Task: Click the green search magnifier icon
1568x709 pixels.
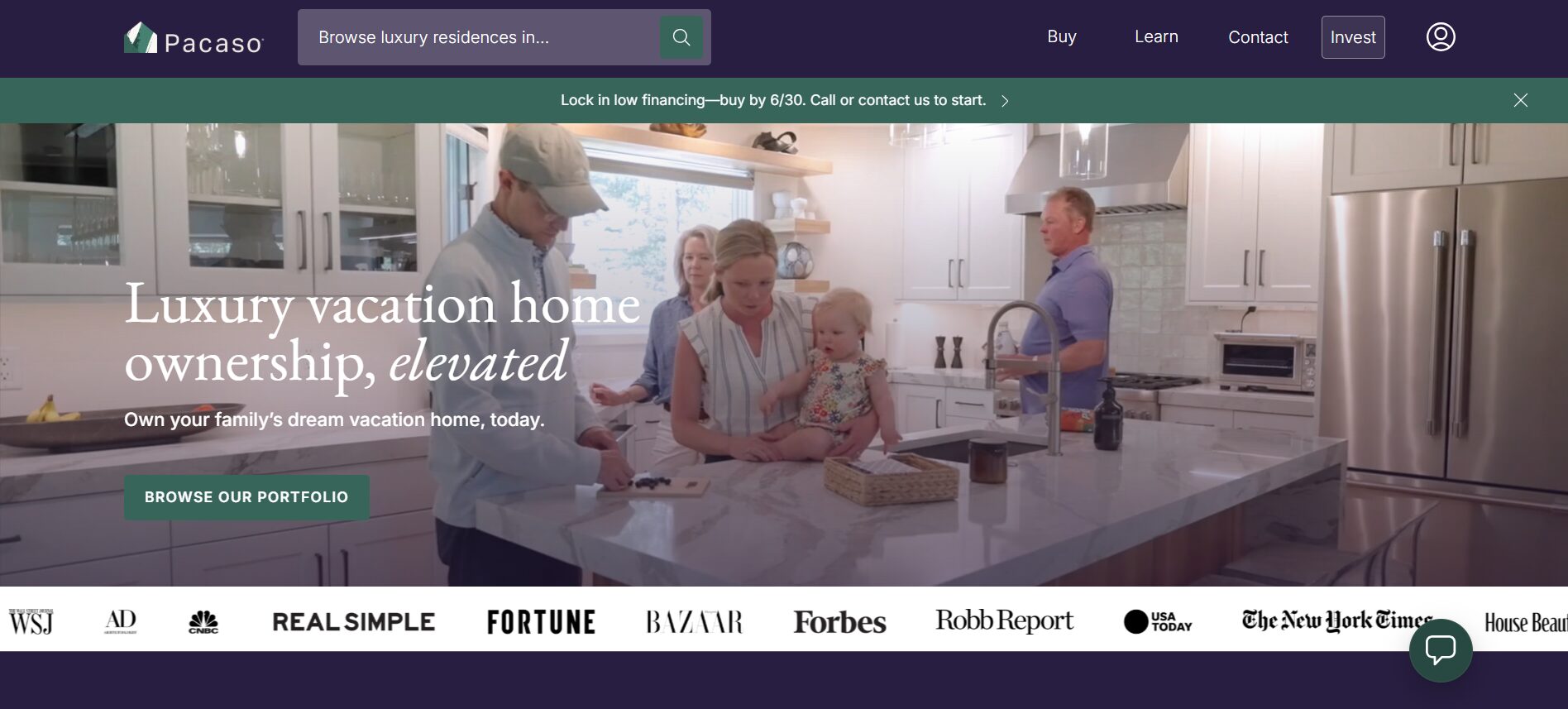Action: coord(681,37)
